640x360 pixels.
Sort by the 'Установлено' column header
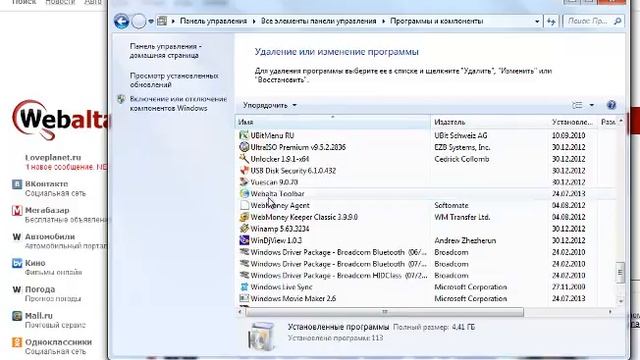(x=572, y=122)
